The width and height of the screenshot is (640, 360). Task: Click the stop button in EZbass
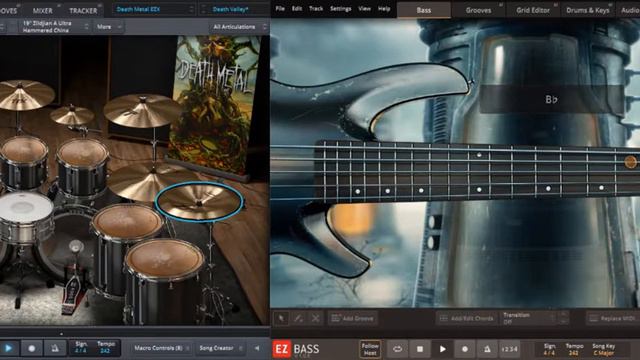click(420, 349)
